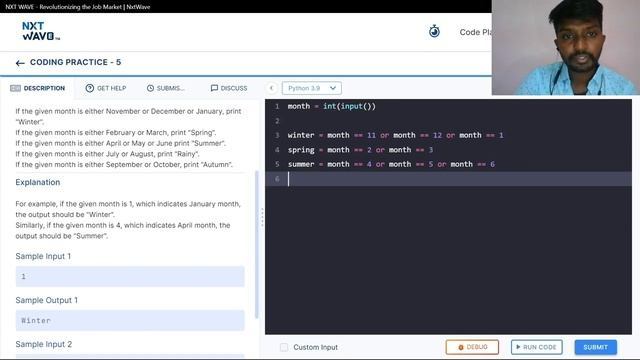Click the 'CODING PRACTICE - 5' title

point(76,62)
